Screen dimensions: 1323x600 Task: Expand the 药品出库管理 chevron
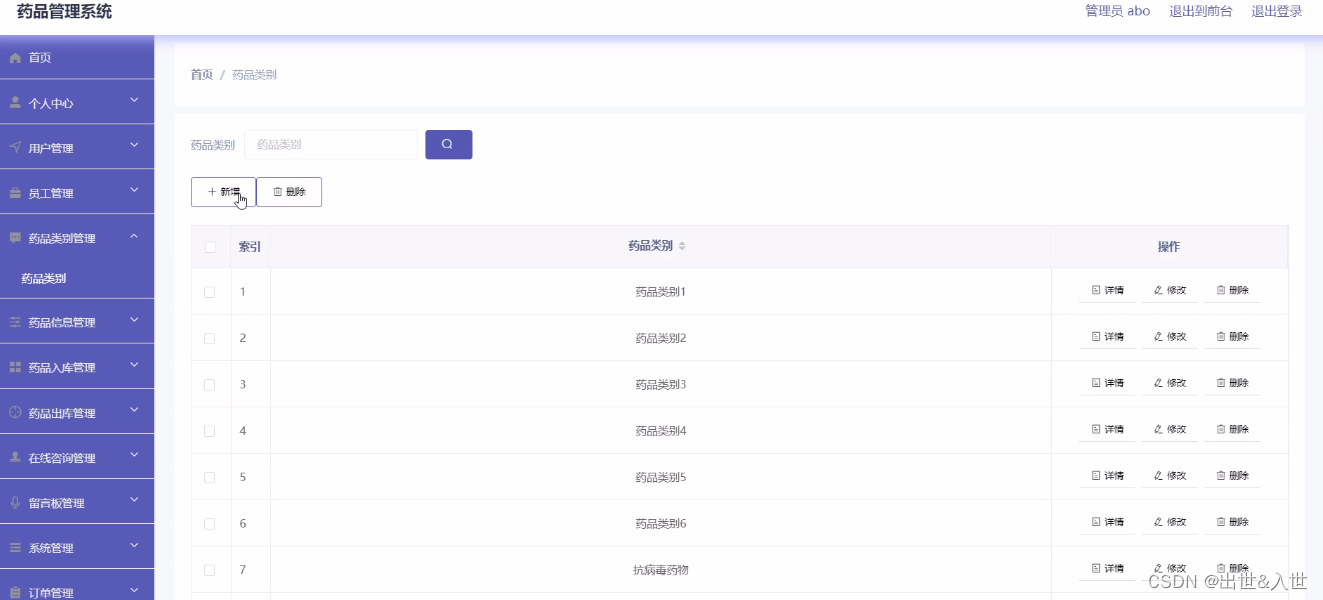[134, 410]
